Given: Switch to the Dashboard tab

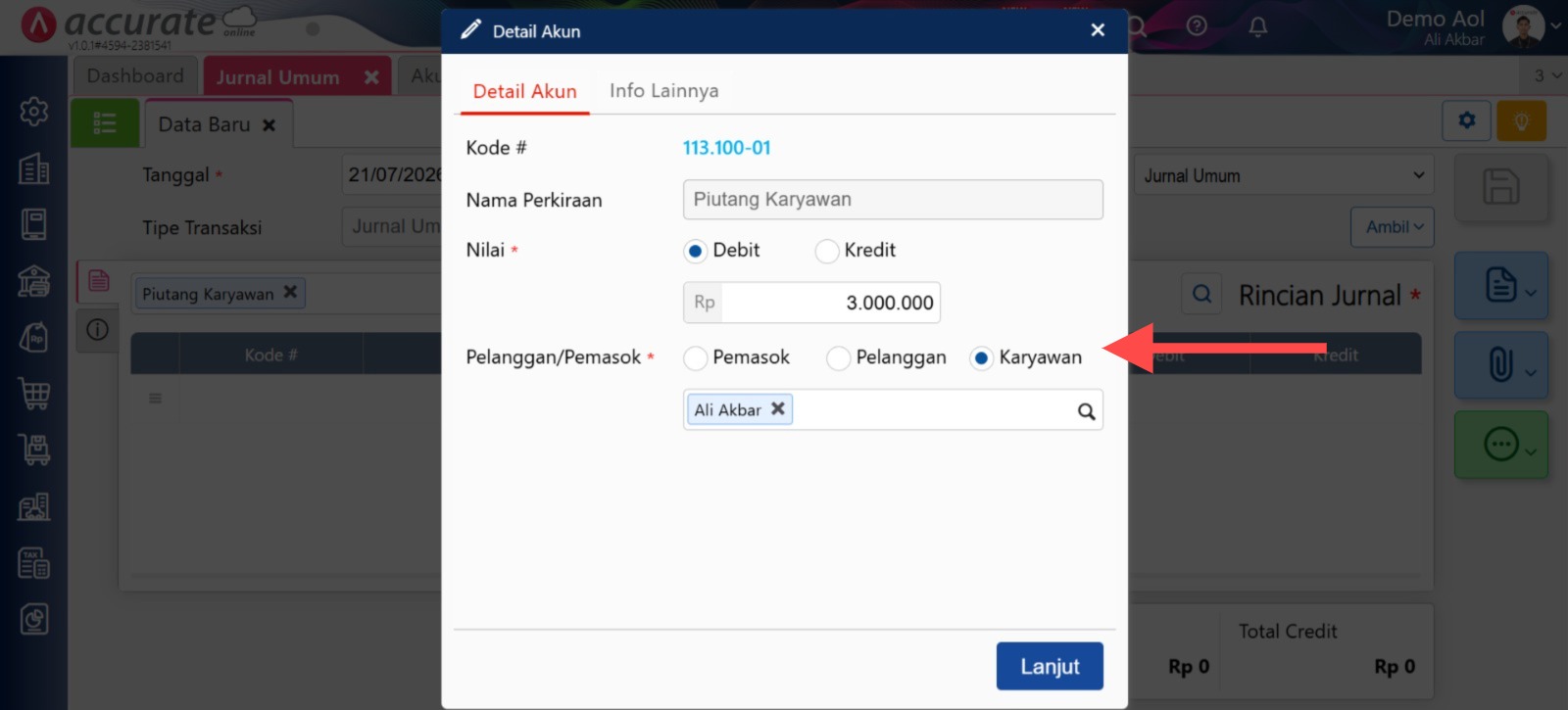Looking at the screenshot, I should [135, 75].
